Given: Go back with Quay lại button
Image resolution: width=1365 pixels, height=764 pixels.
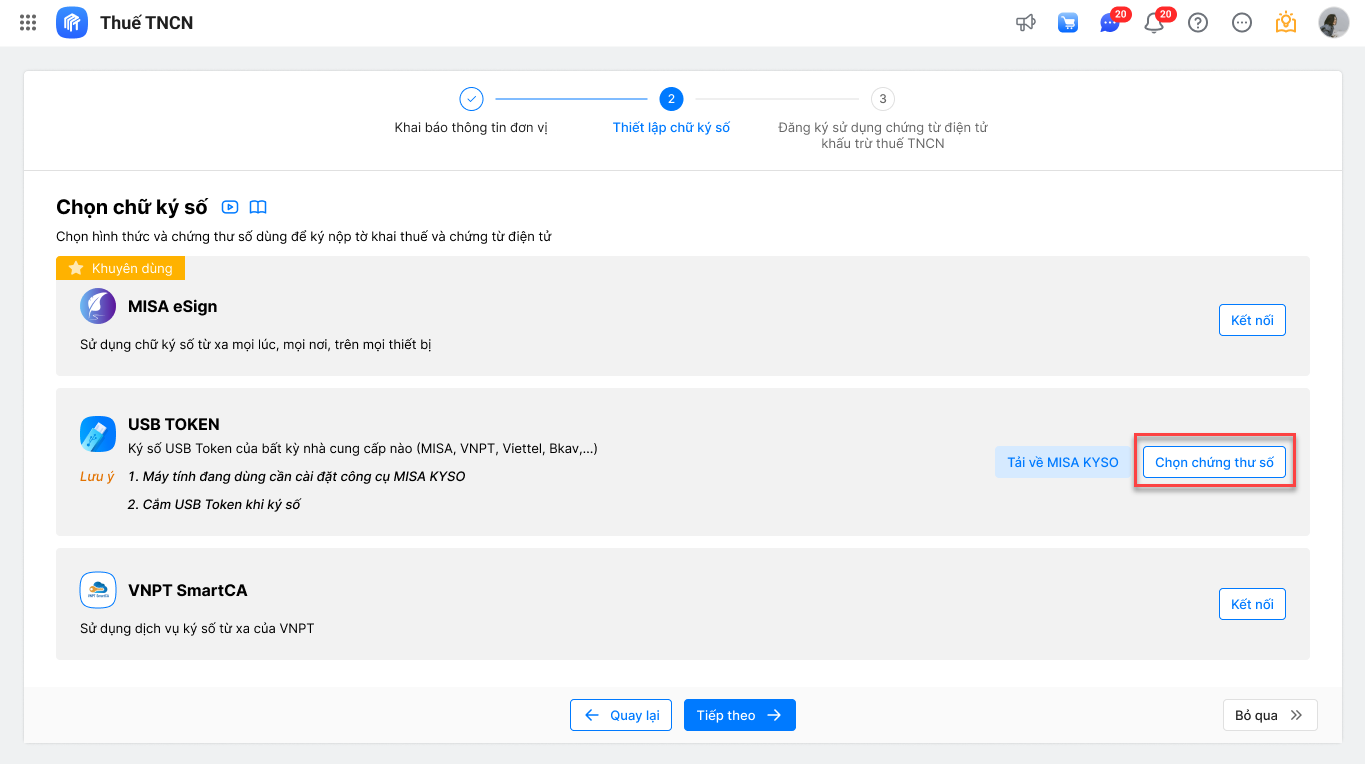Looking at the screenshot, I should 621,715.
